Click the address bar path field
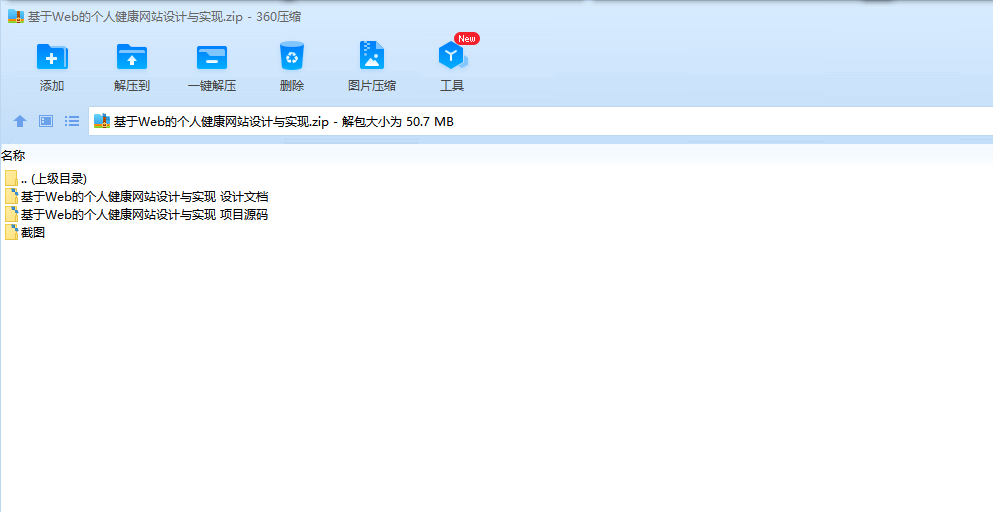Image resolution: width=993 pixels, height=512 pixels. [540, 121]
